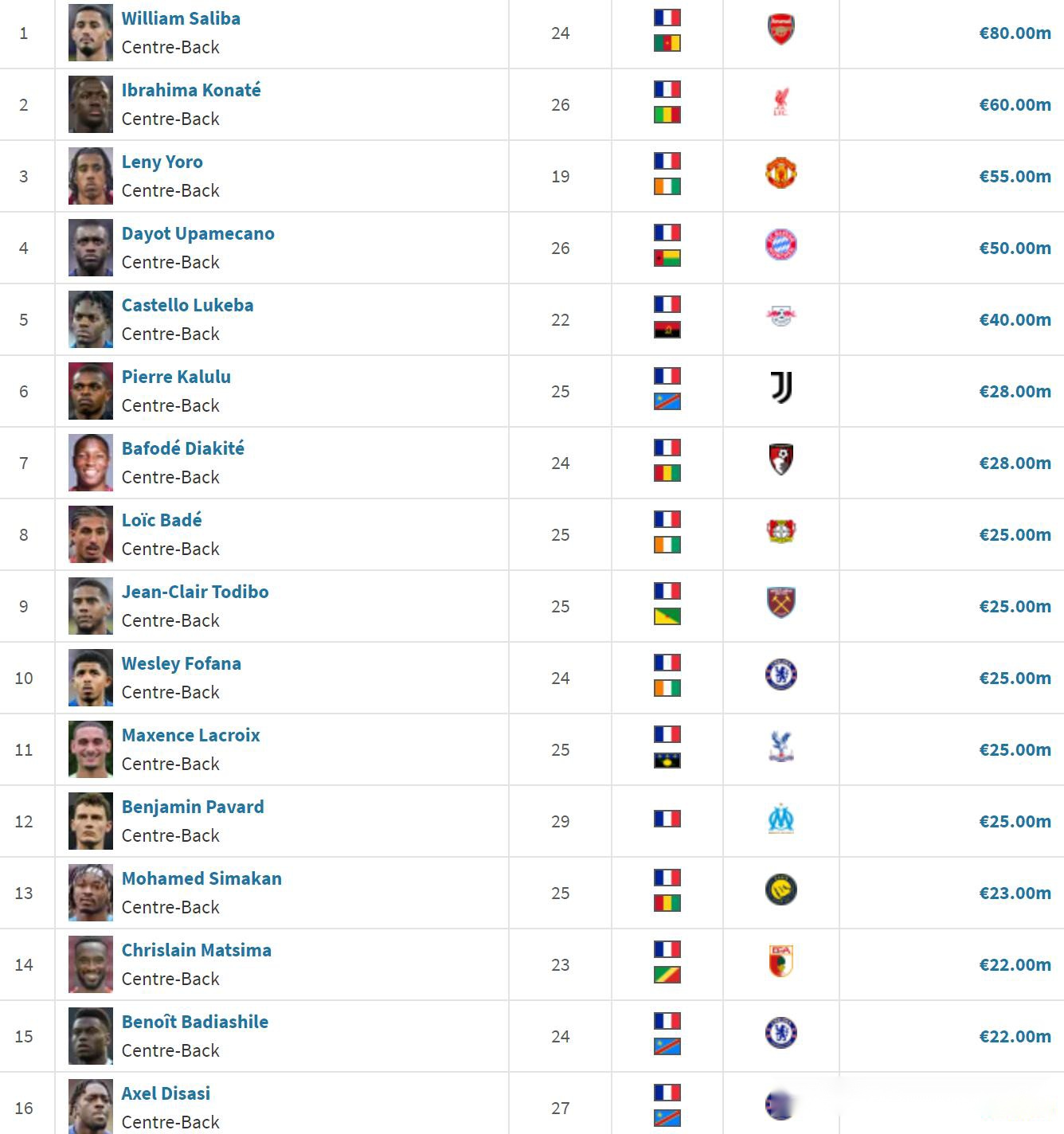Screen dimensions: 1064x1134
Task: Open the West Ham United crest
Action: (780, 603)
